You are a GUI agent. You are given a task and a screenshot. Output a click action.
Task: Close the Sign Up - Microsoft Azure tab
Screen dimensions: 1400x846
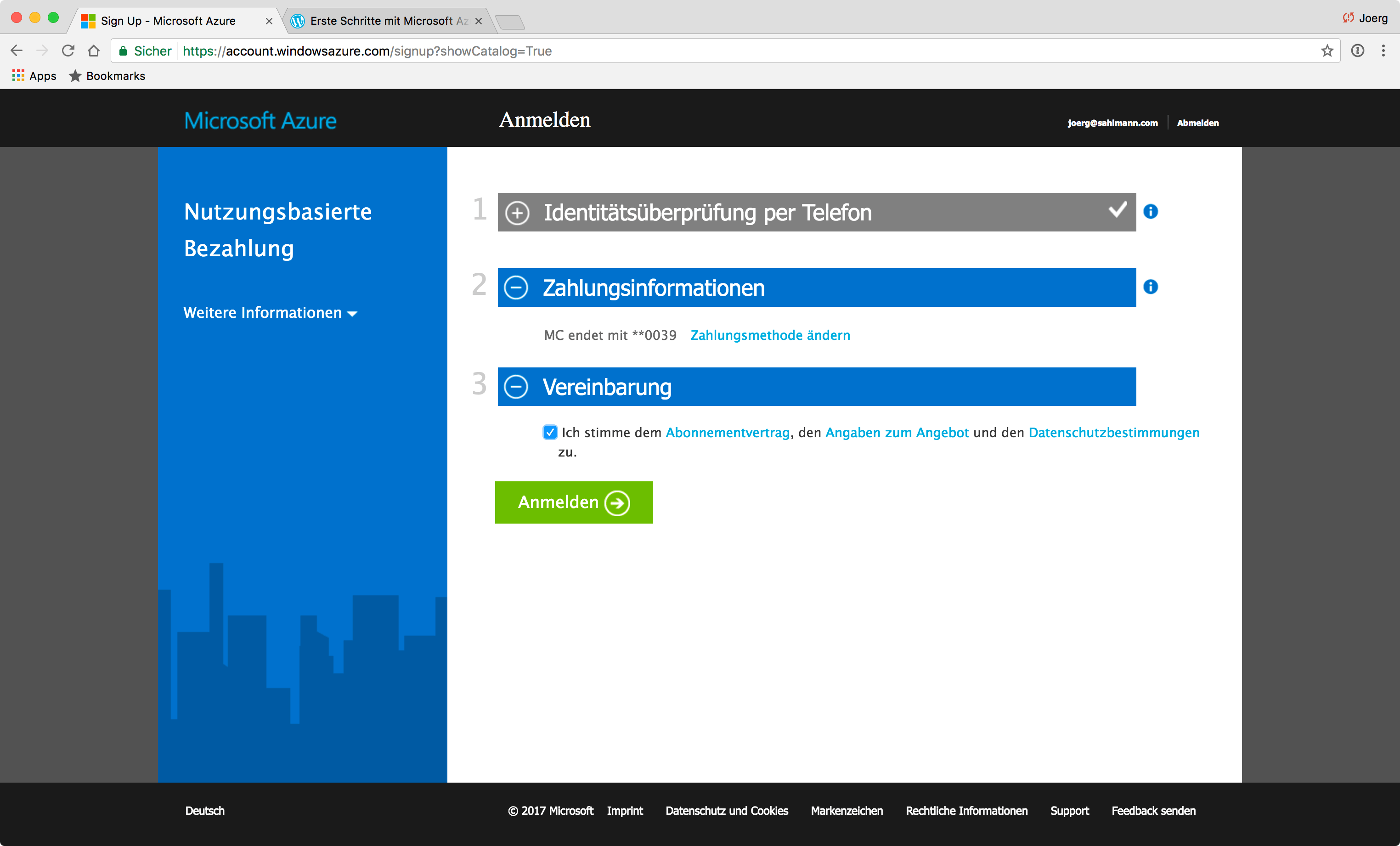269,21
